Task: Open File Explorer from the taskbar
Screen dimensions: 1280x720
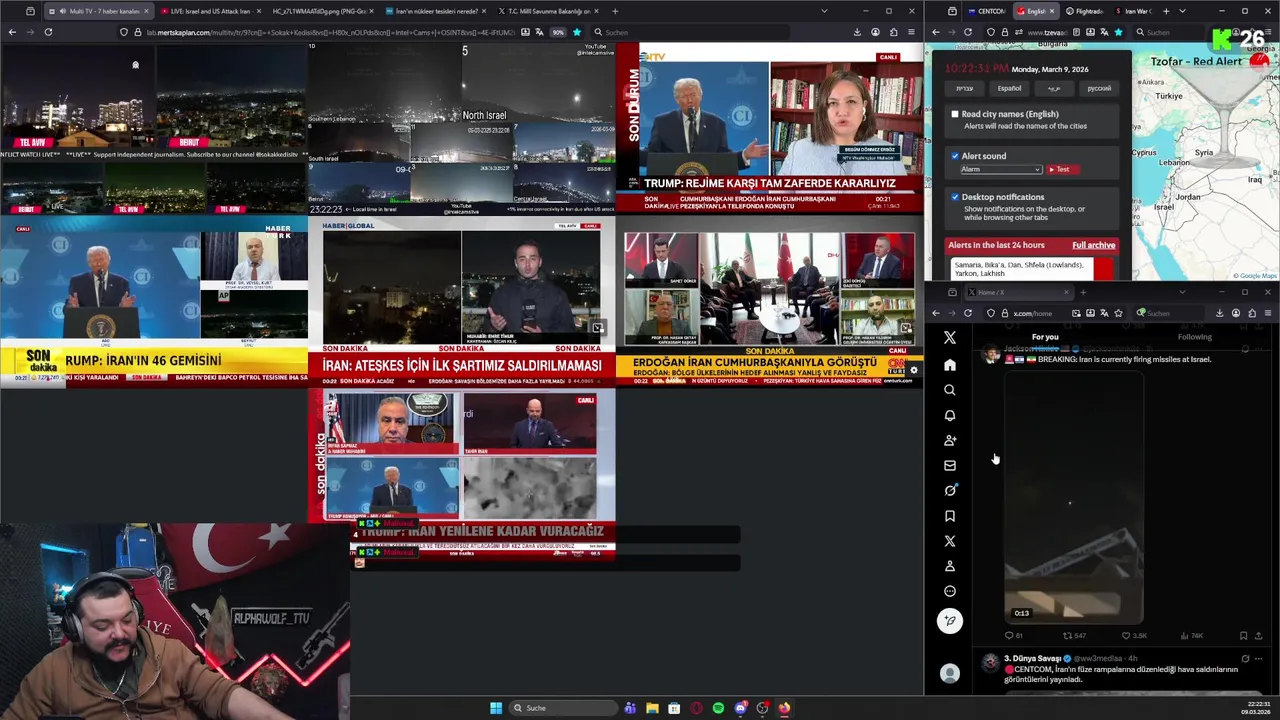Action: (652, 708)
